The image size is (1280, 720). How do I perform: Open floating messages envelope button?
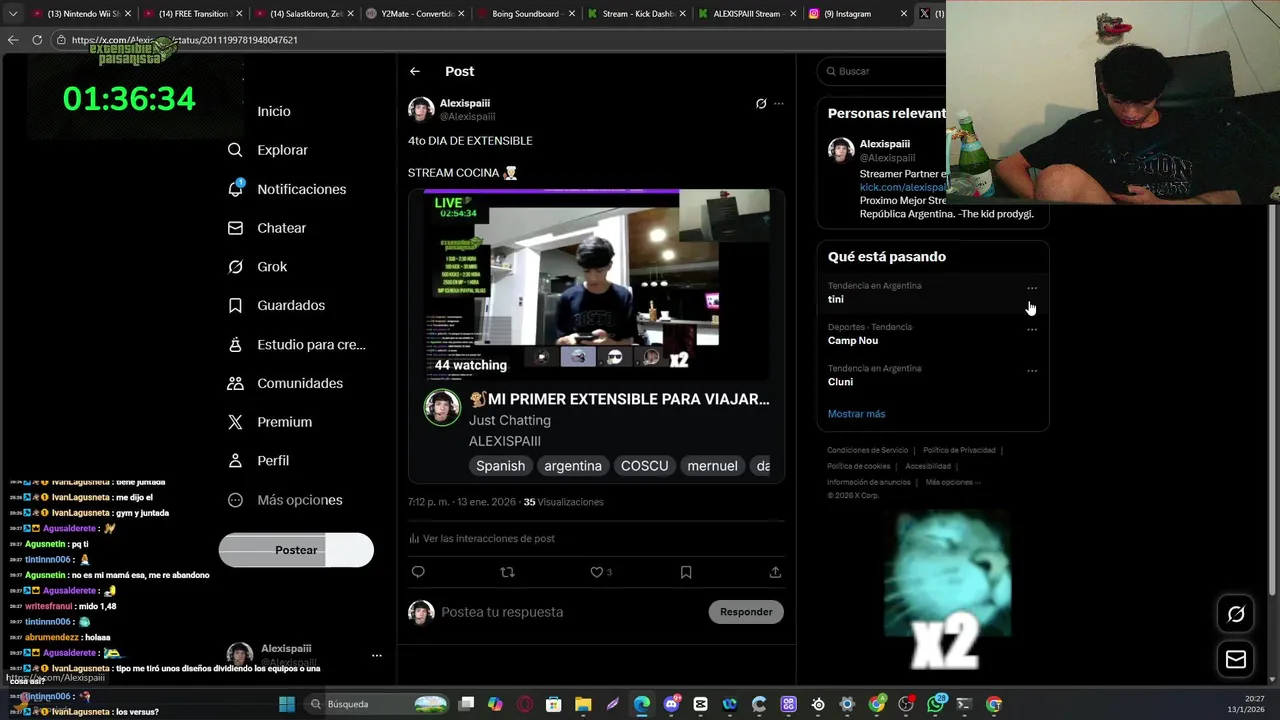1236,659
